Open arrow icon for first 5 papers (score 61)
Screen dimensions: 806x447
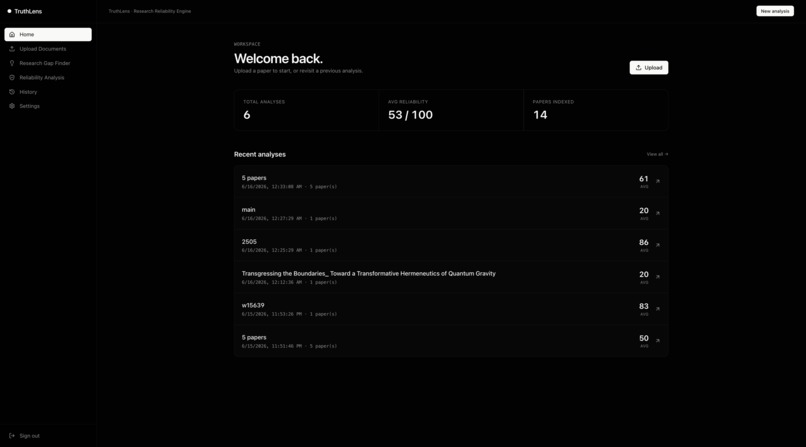(657, 181)
